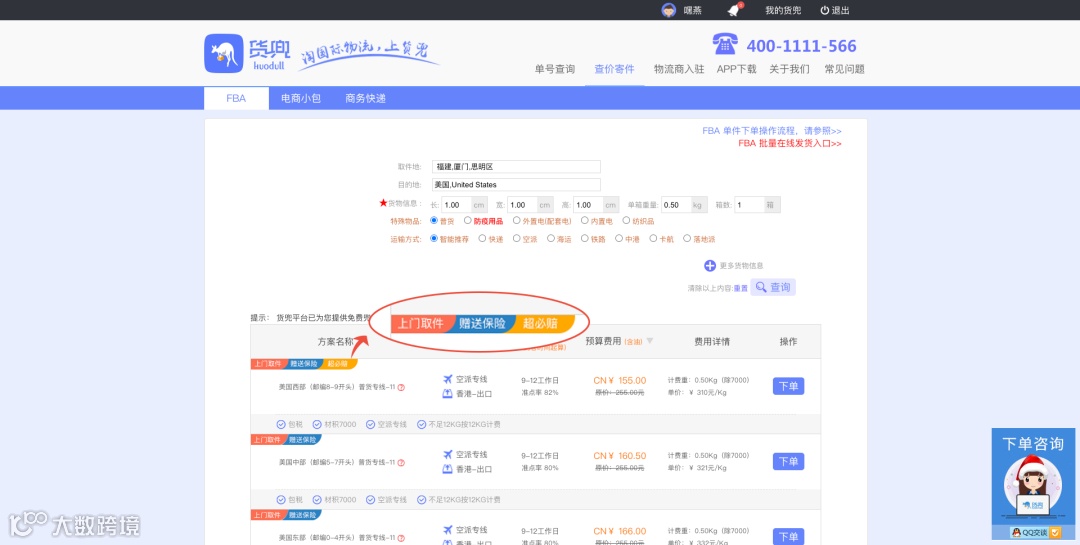Click the 宽 width input field
This screenshot has width=1080, height=545.
[522, 205]
